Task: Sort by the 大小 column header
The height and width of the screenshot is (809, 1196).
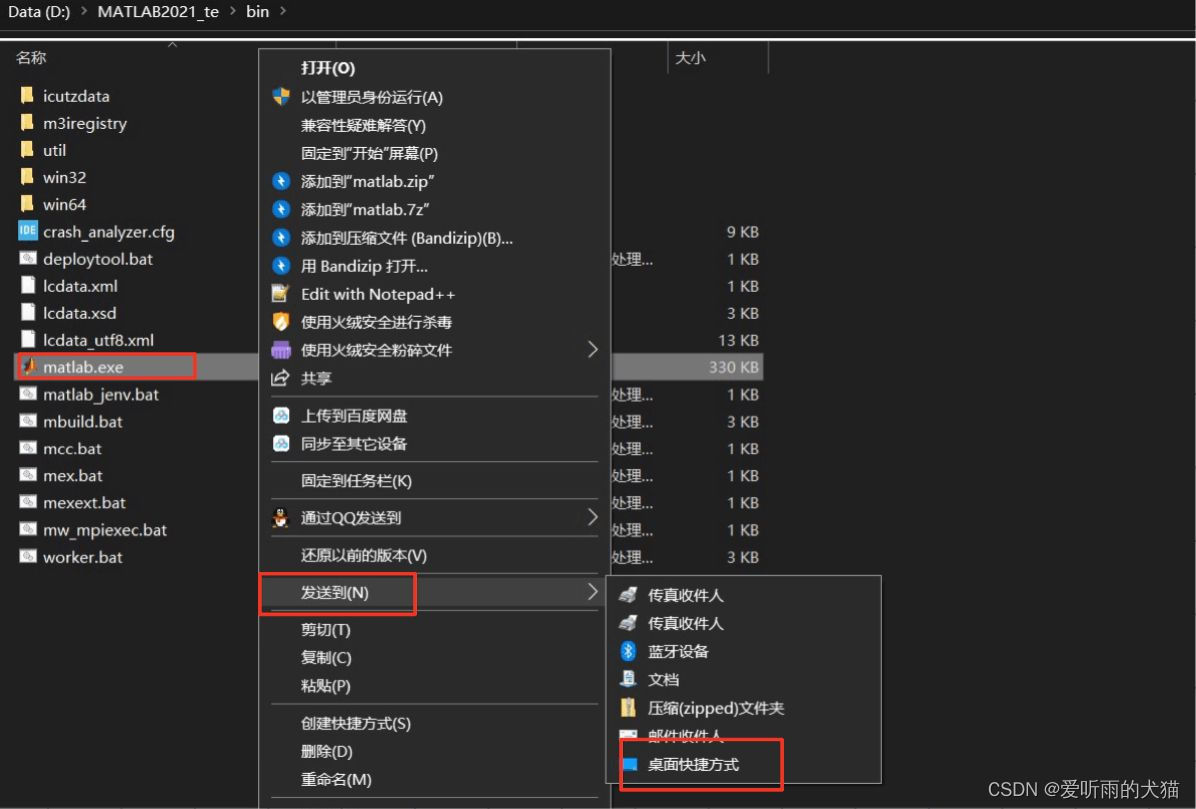Action: (x=690, y=57)
